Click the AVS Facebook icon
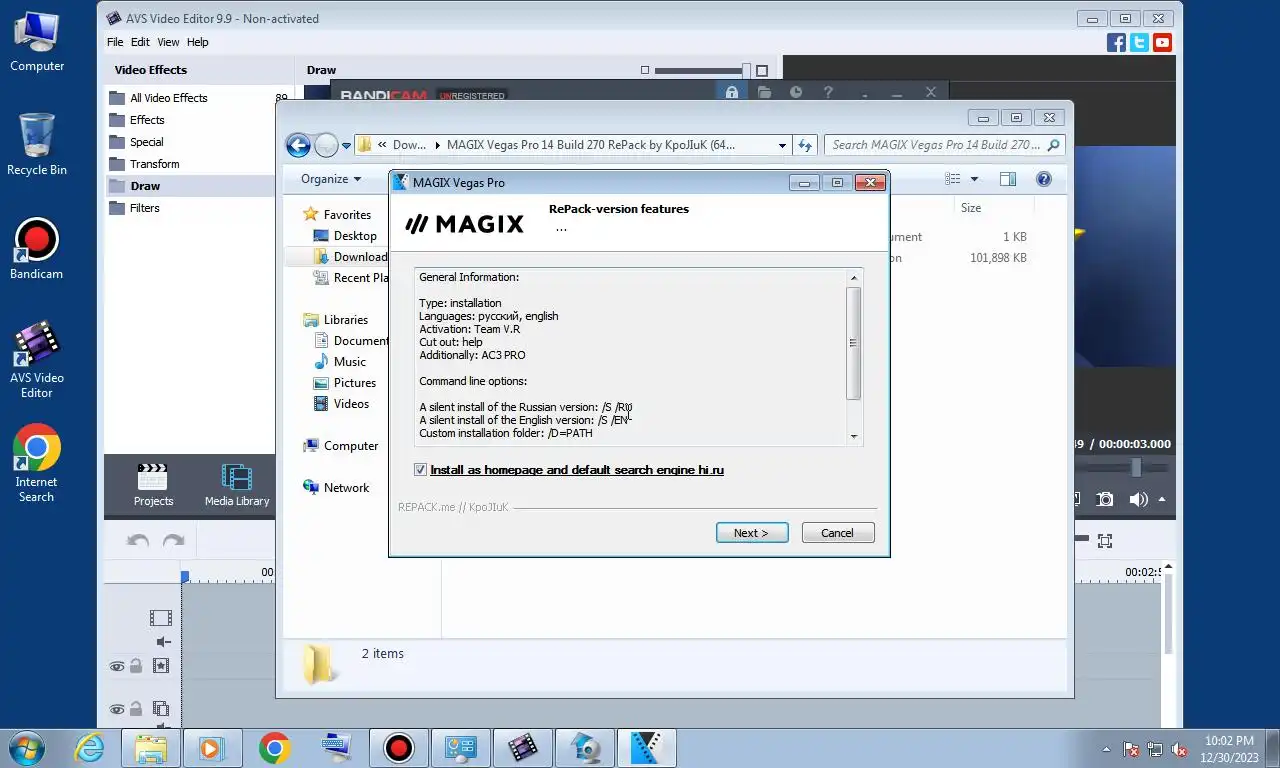The height and width of the screenshot is (768, 1280). [1117, 42]
